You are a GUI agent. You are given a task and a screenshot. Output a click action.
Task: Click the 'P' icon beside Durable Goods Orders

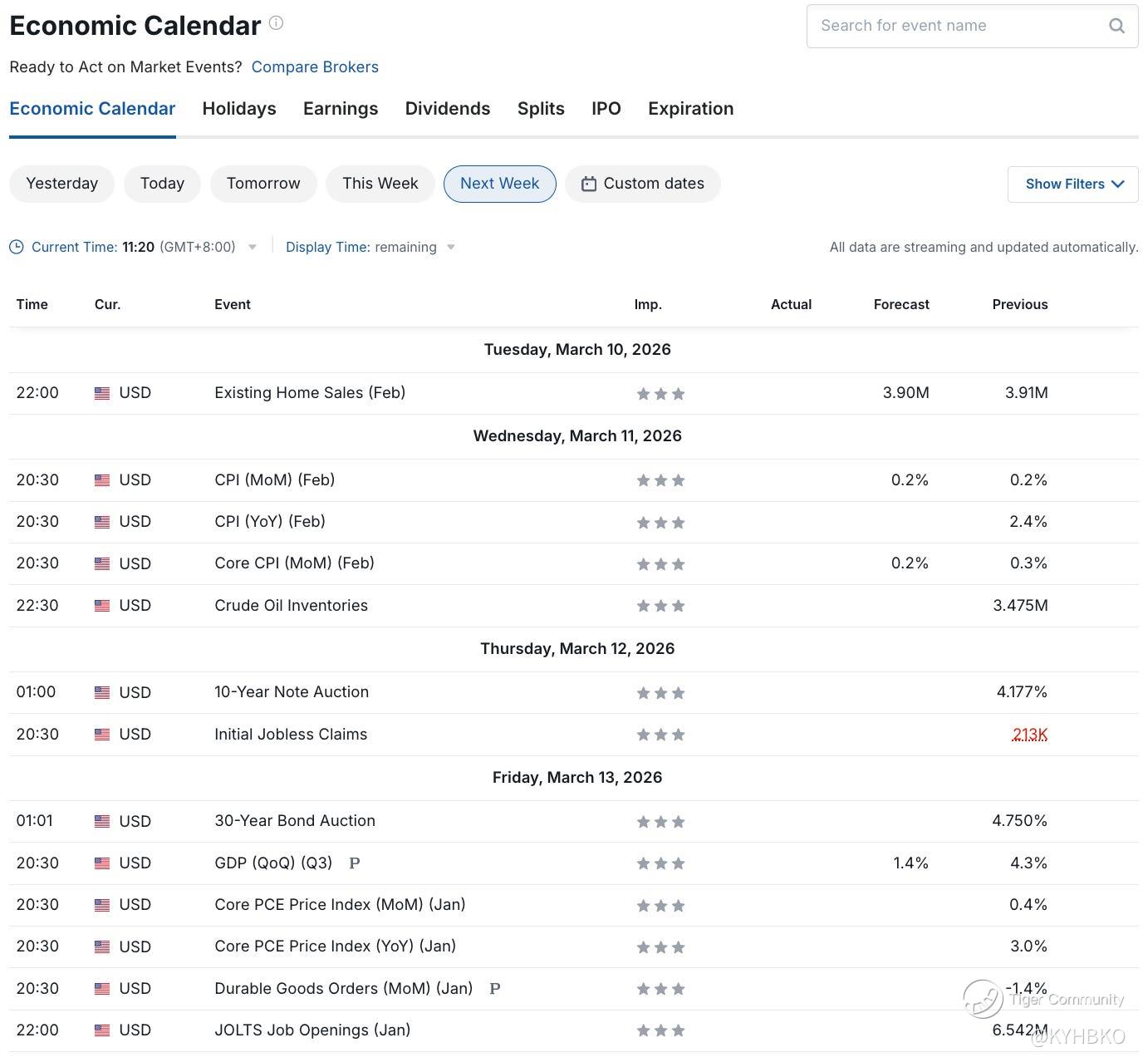pos(495,989)
